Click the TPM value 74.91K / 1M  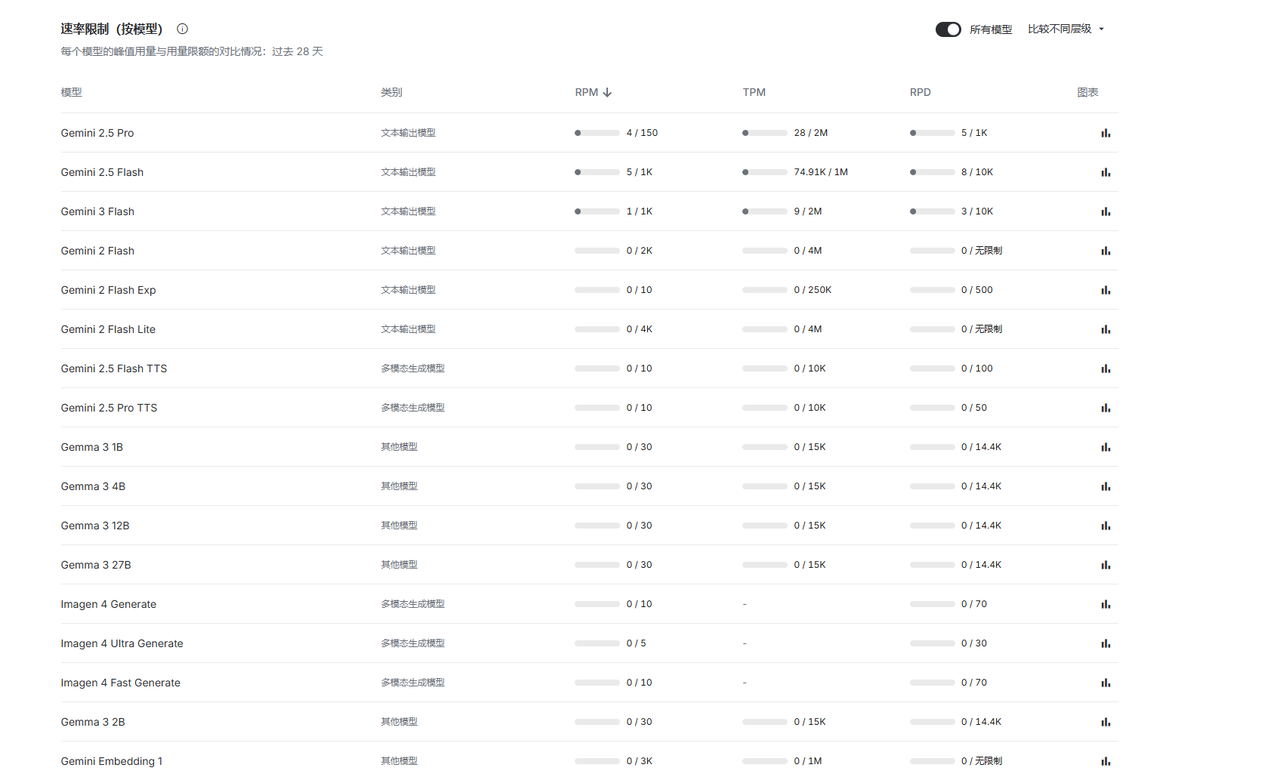coord(821,172)
